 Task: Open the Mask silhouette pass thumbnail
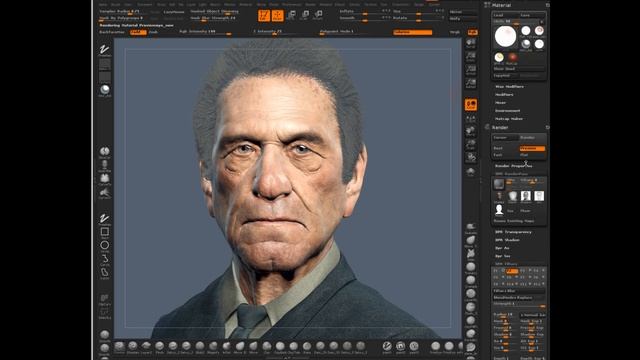coord(499,210)
